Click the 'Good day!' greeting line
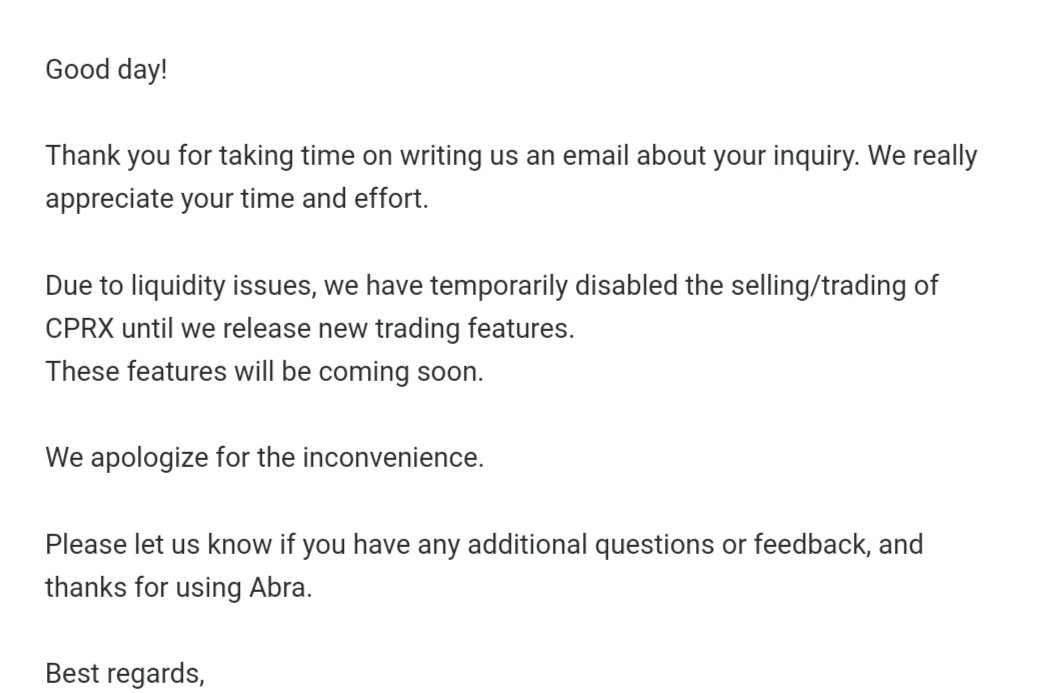 106,70
